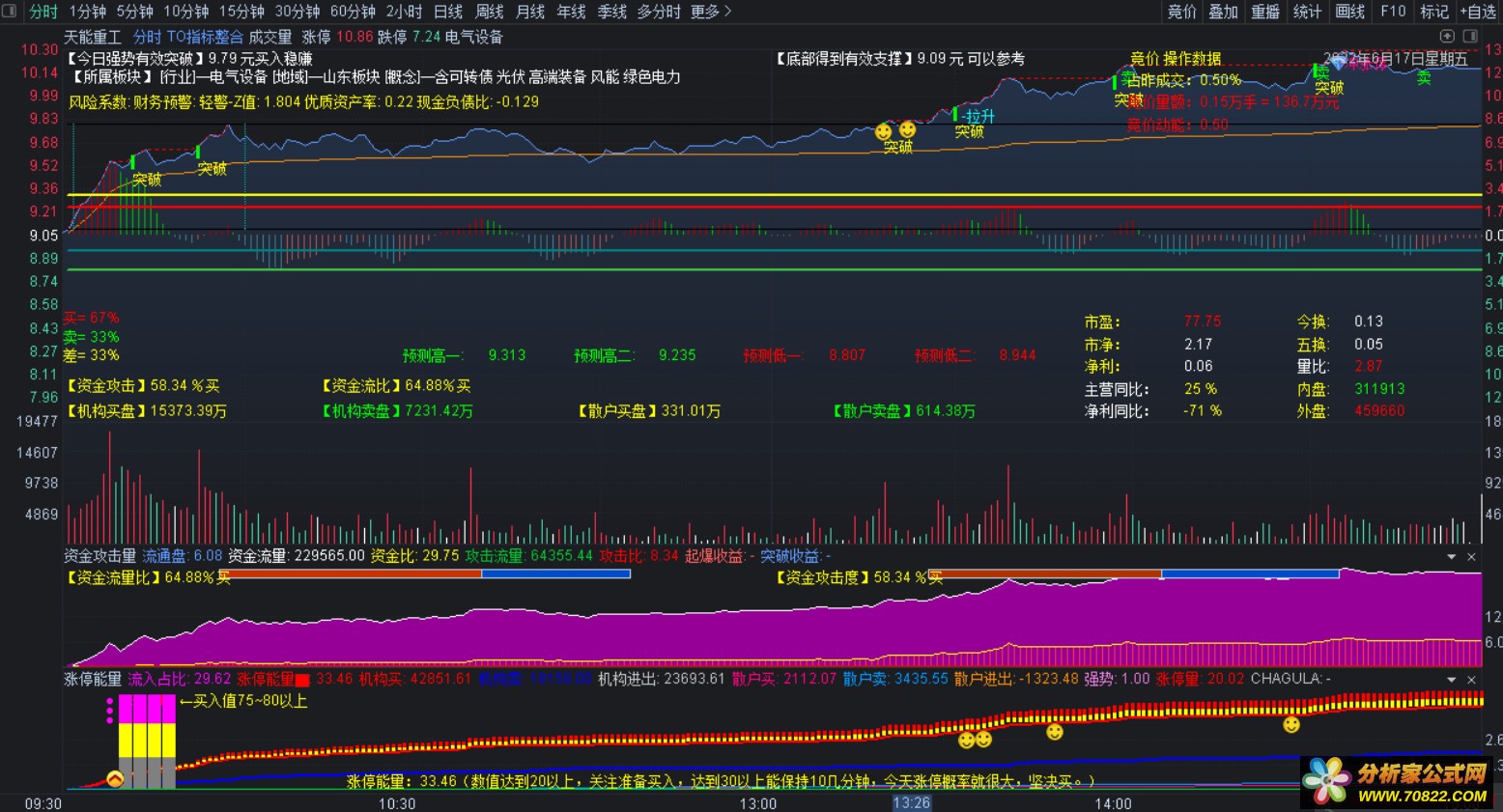This screenshot has height=812, width=1503.
Task: Switch to the 30分钟 chart period
Action: (x=298, y=12)
